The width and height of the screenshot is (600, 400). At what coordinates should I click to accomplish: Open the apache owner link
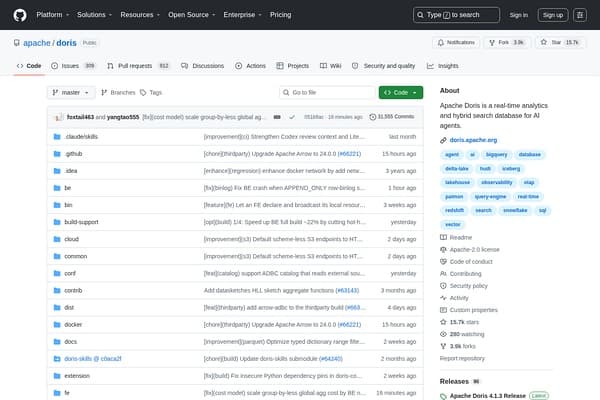click(x=37, y=43)
